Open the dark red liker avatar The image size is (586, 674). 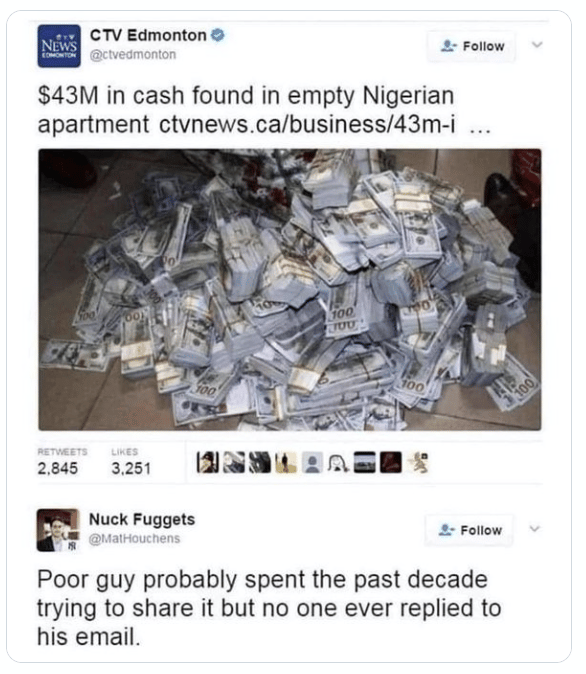pyautogui.click(x=391, y=463)
